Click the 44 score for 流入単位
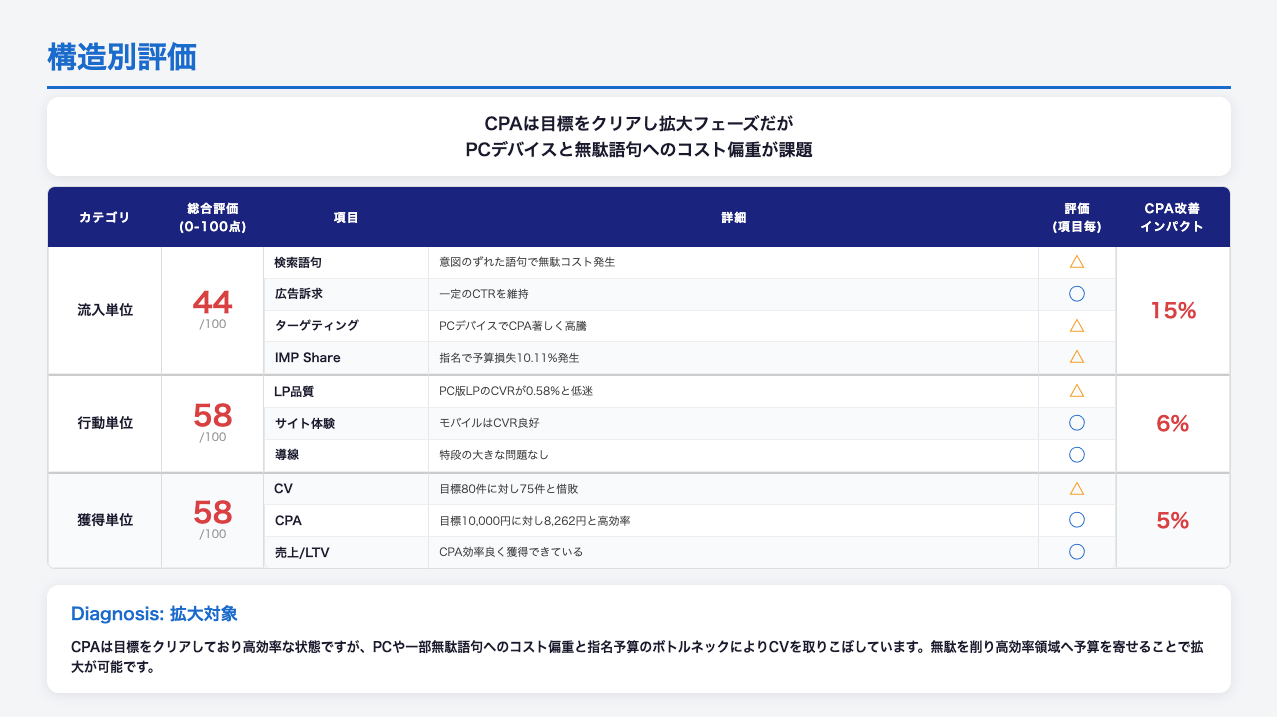 [212, 302]
